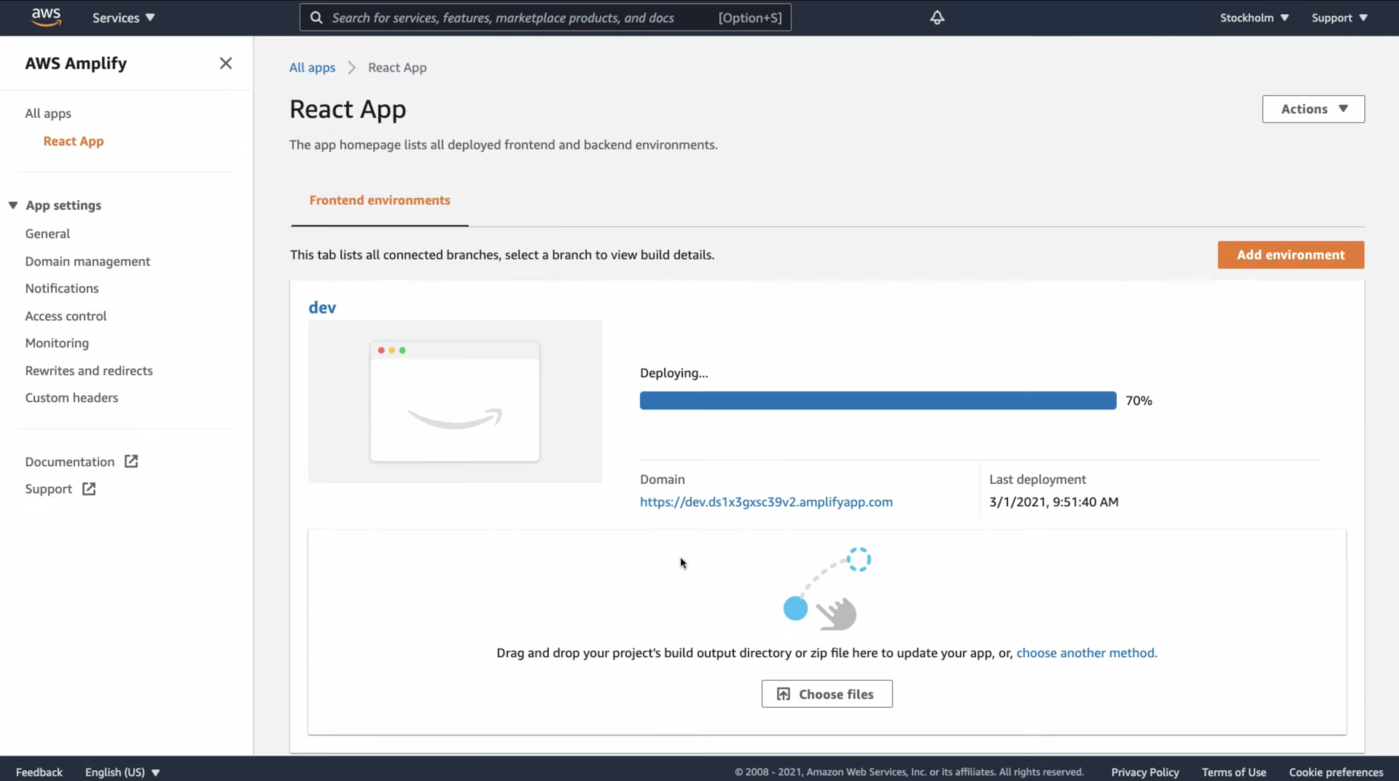
Task: Close the AWS Amplify sidebar panel
Action: (x=226, y=63)
